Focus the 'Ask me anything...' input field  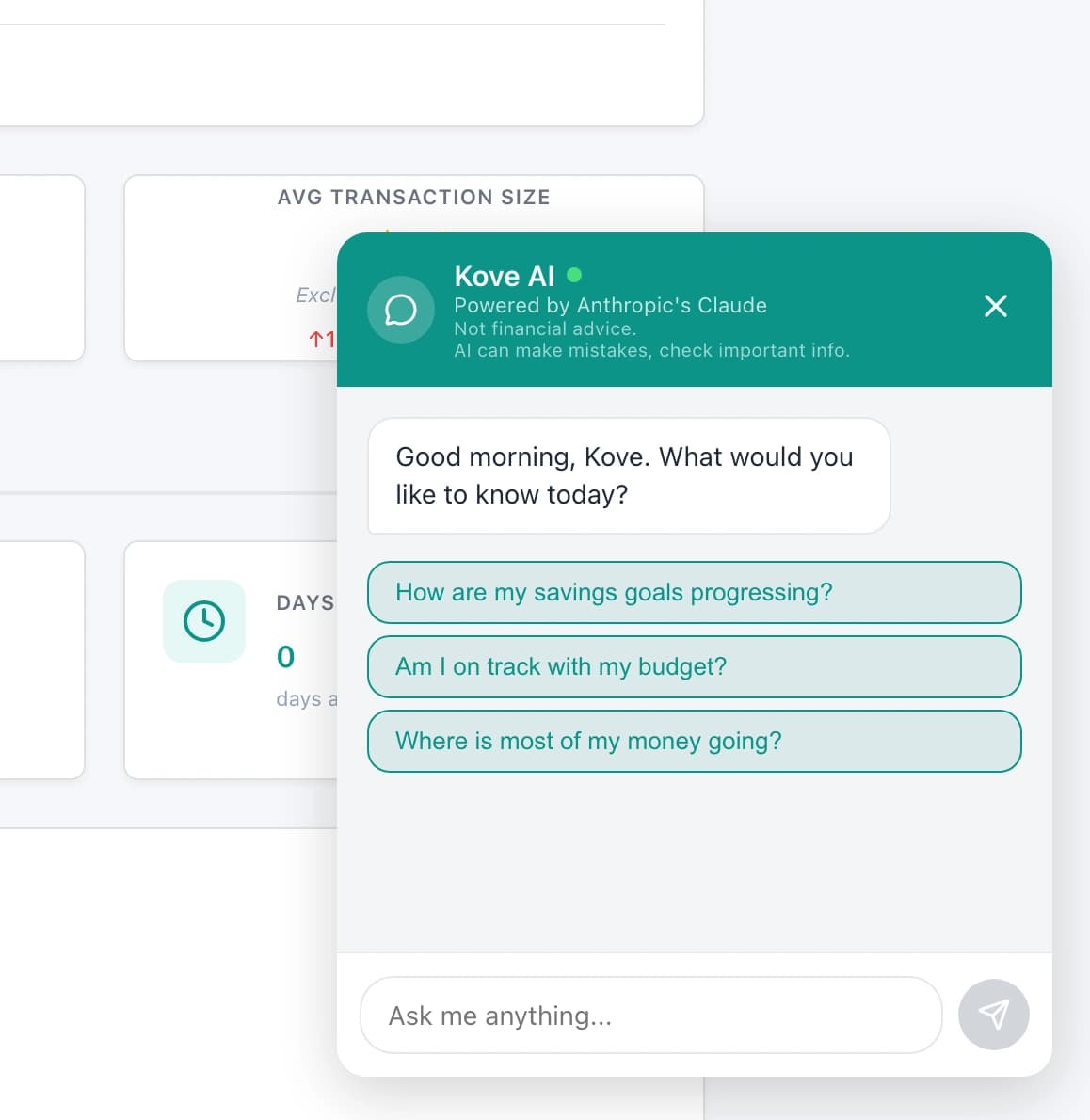(x=651, y=1015)
